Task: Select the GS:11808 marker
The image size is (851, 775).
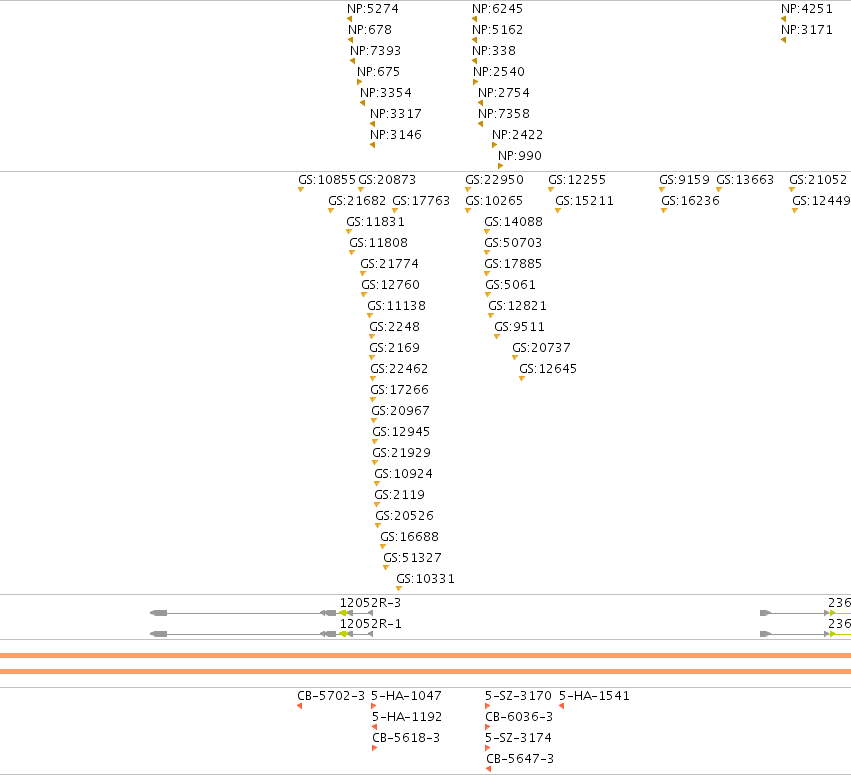Action: [379, 243]
